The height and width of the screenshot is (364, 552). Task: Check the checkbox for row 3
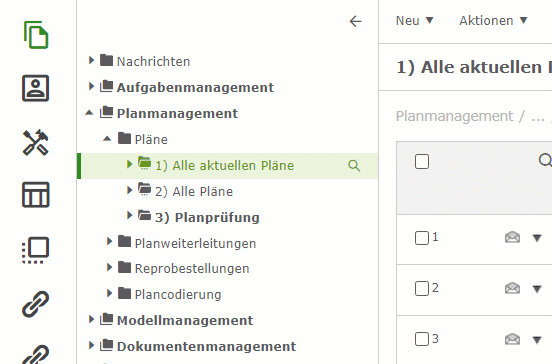(422, 339)
